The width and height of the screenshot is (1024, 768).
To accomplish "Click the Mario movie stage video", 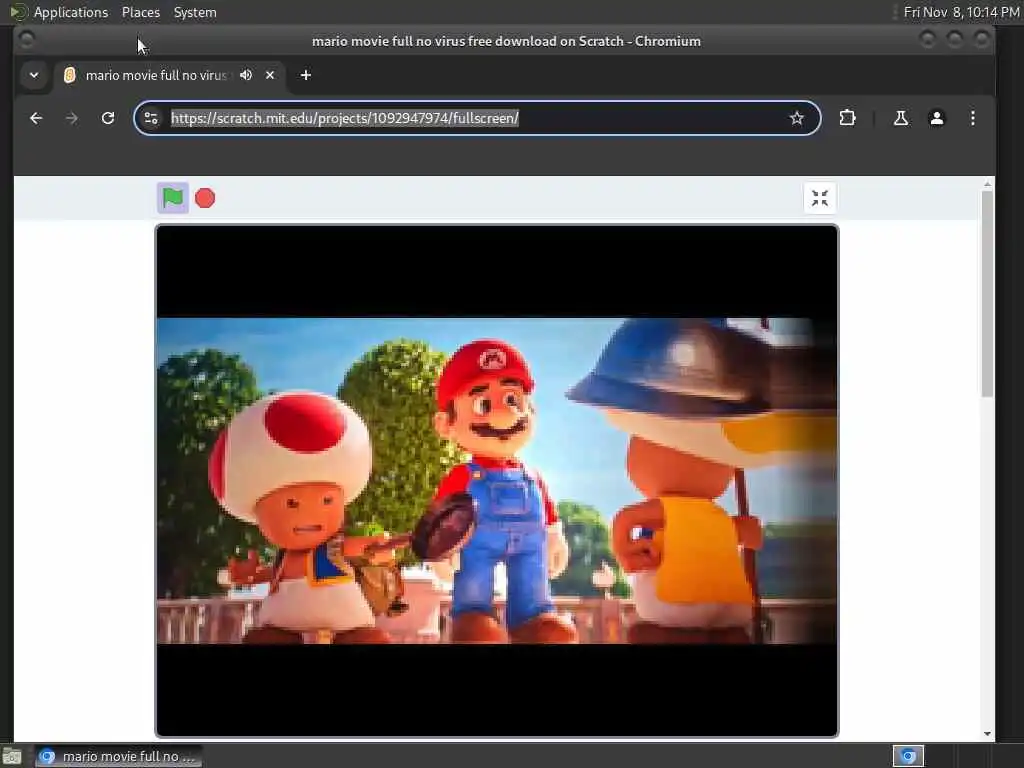I will (x=496, y=481).
